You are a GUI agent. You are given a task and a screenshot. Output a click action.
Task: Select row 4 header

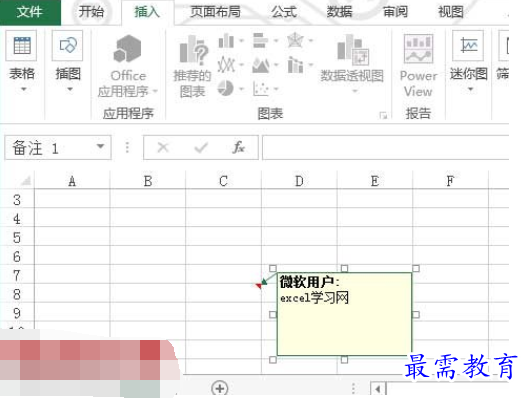coord(17,218)
